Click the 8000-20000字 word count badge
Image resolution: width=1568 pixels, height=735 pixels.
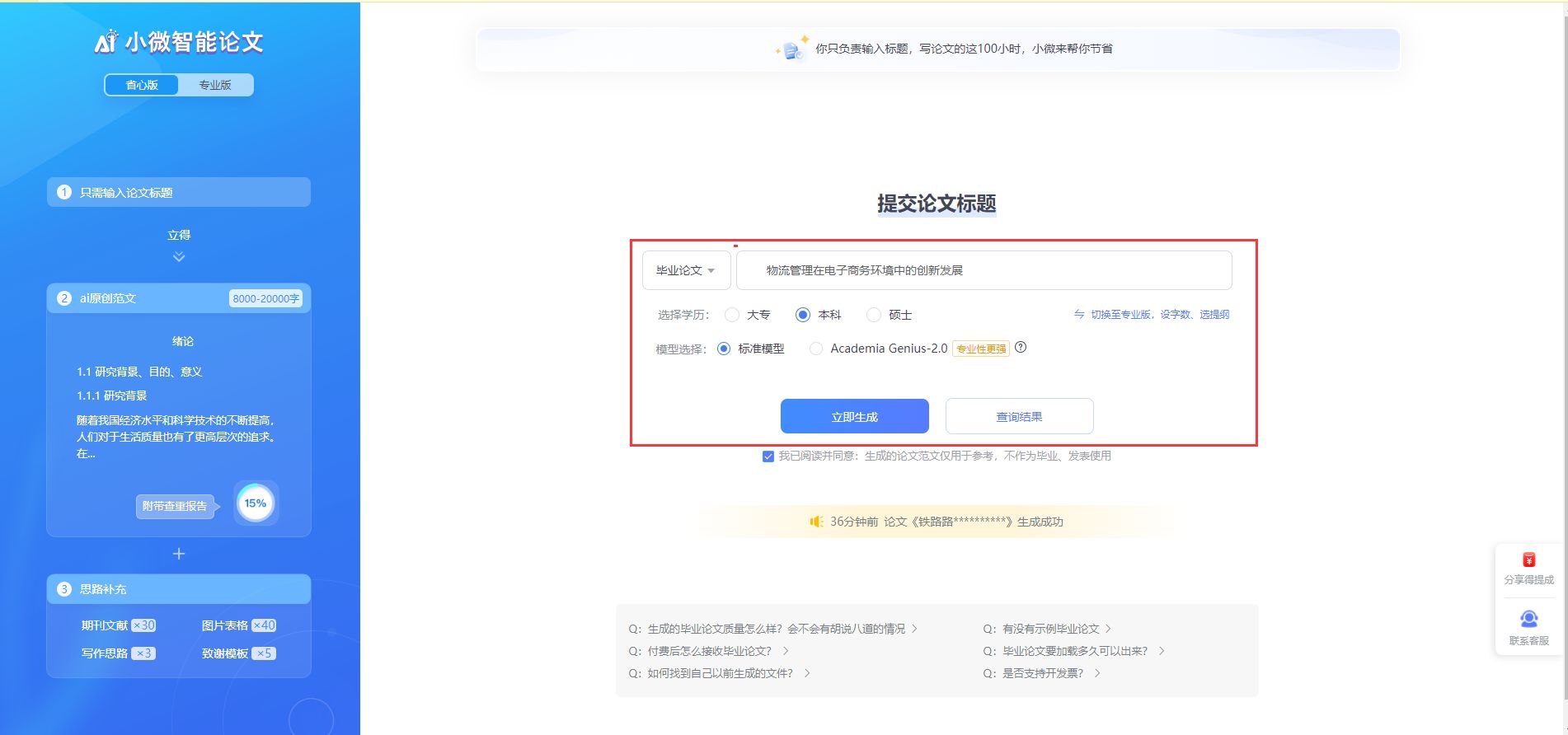tap(265, 298)
